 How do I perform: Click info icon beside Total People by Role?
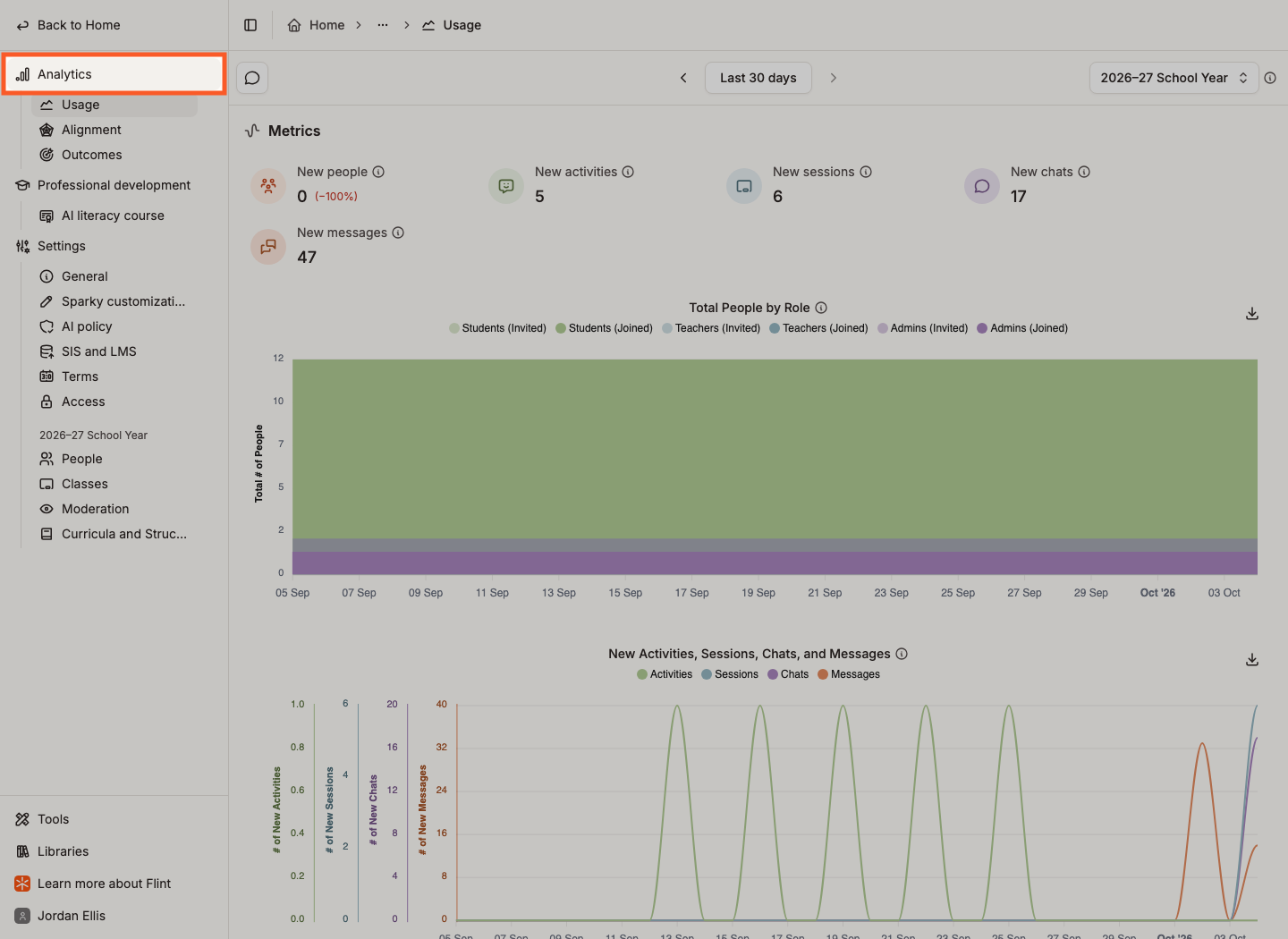tap(821, 308)
